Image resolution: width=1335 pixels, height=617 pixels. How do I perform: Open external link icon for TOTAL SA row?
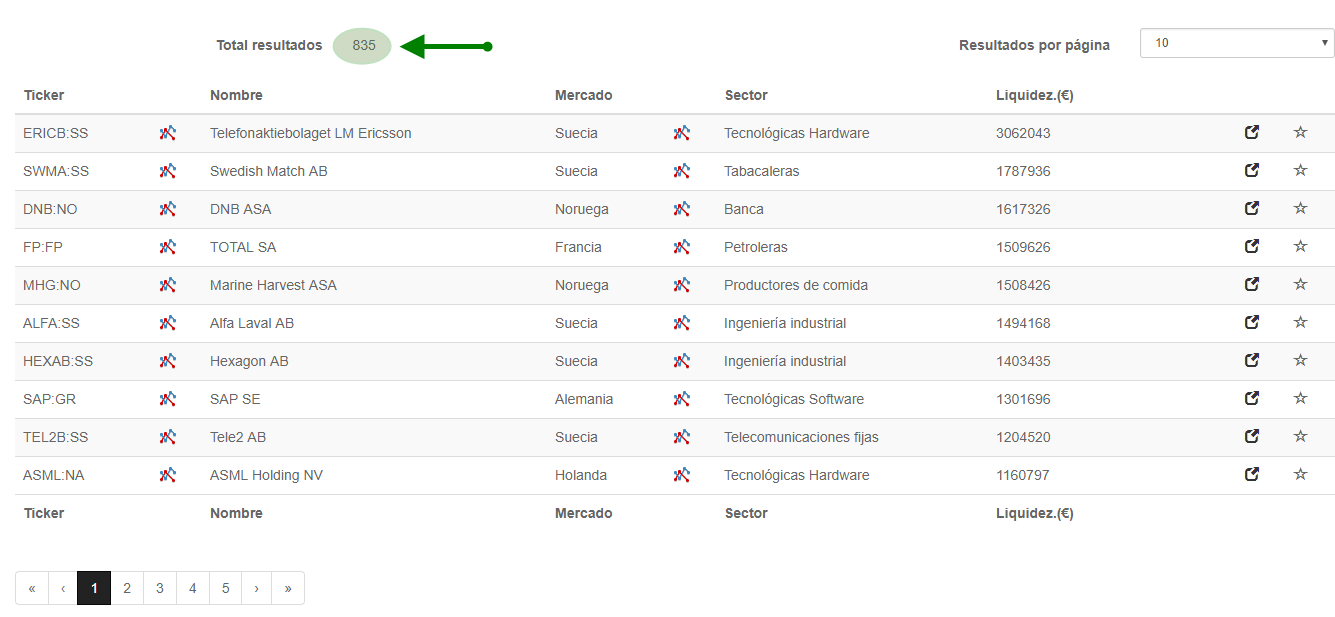(x=1252, y=246)
